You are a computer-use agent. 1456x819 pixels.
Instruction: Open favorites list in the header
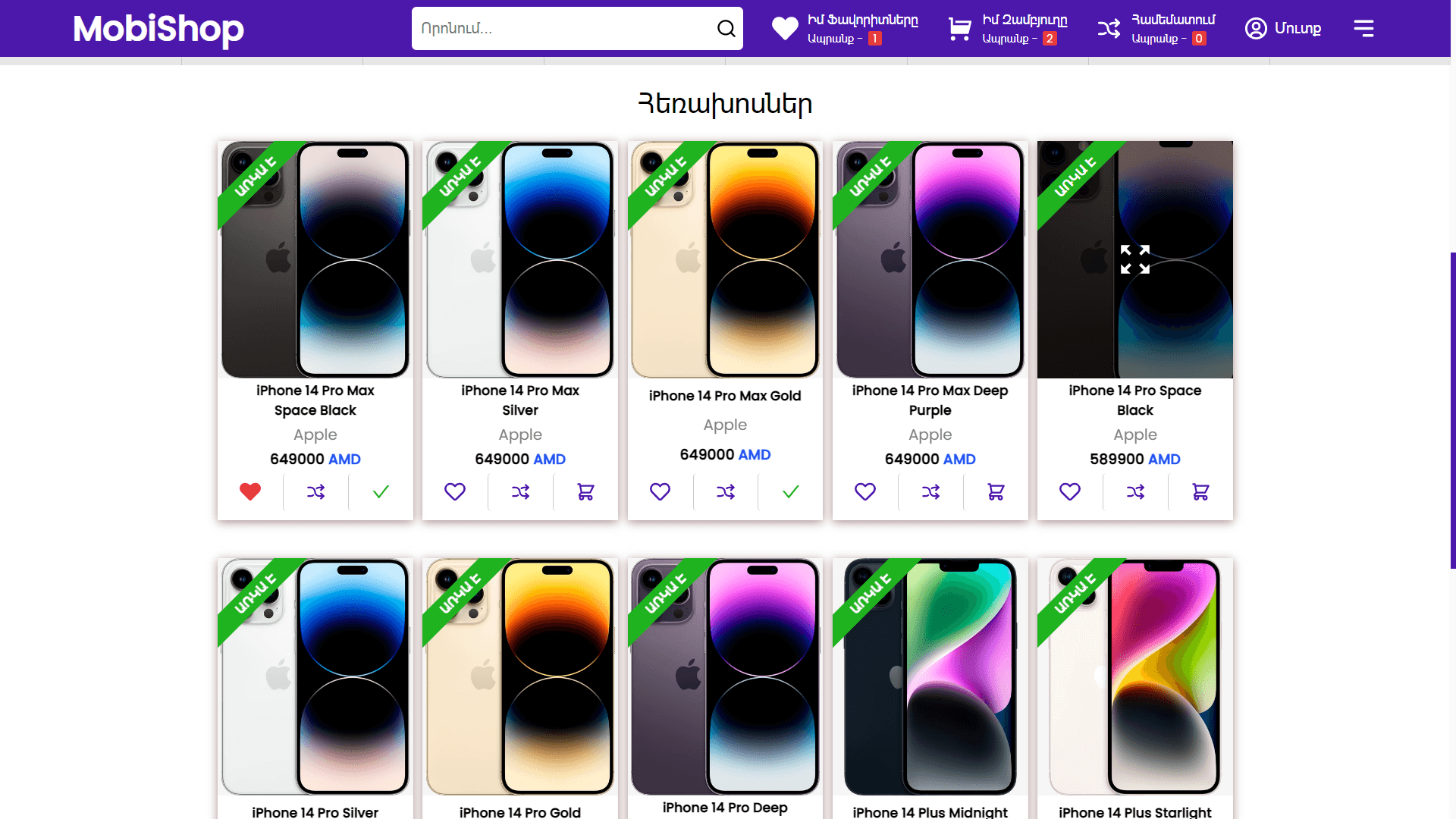tap(845, 29)
